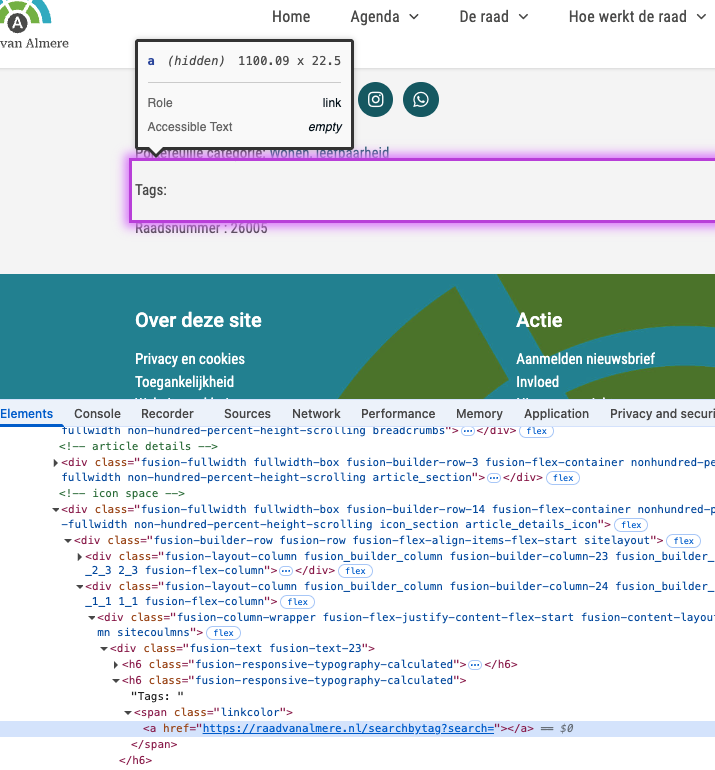Collapse the span linkcolor node
The height and width of the screenshot is (770, 715).
coord(128,713)
